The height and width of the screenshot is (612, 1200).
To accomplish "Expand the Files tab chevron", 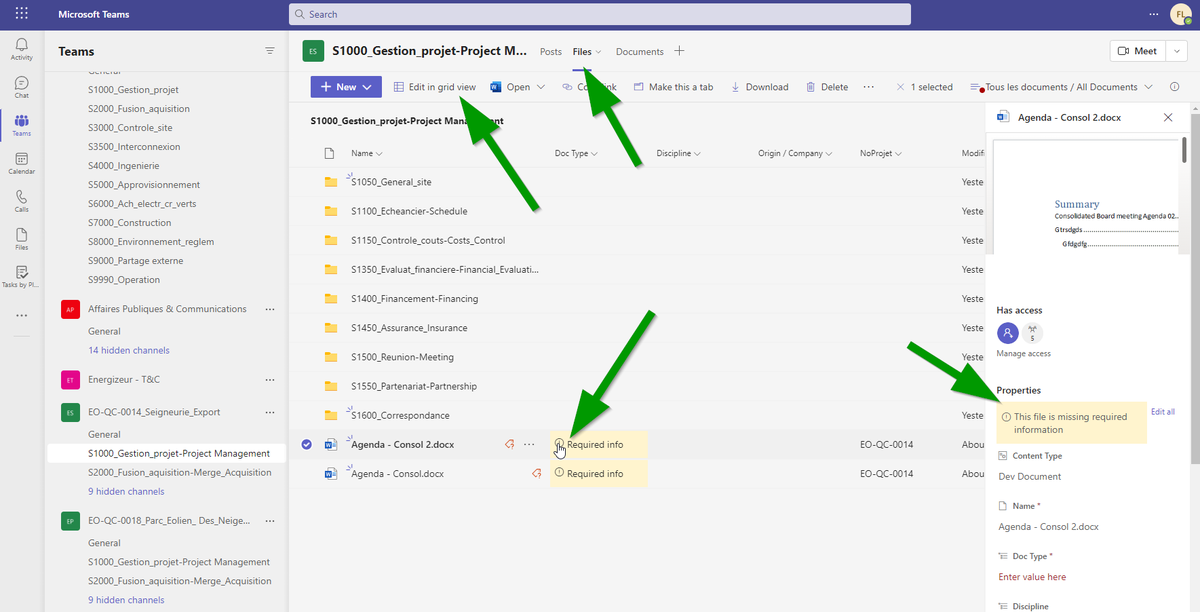I will click(599, 52).
